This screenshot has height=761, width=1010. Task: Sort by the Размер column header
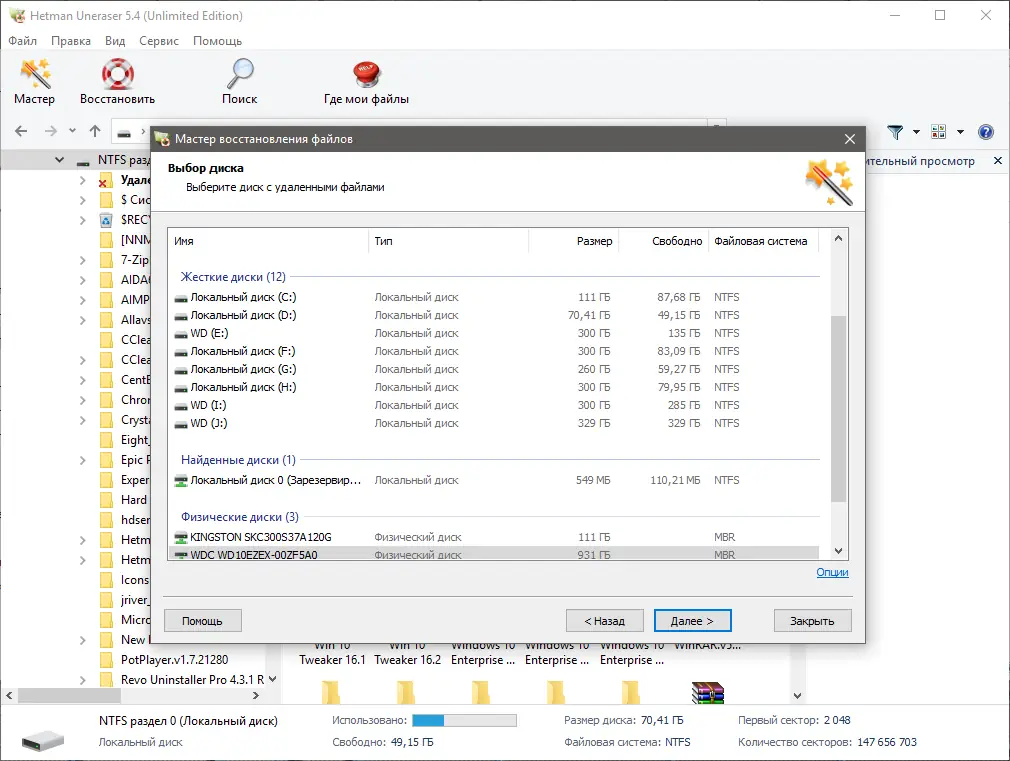click(x=574, y=241)
